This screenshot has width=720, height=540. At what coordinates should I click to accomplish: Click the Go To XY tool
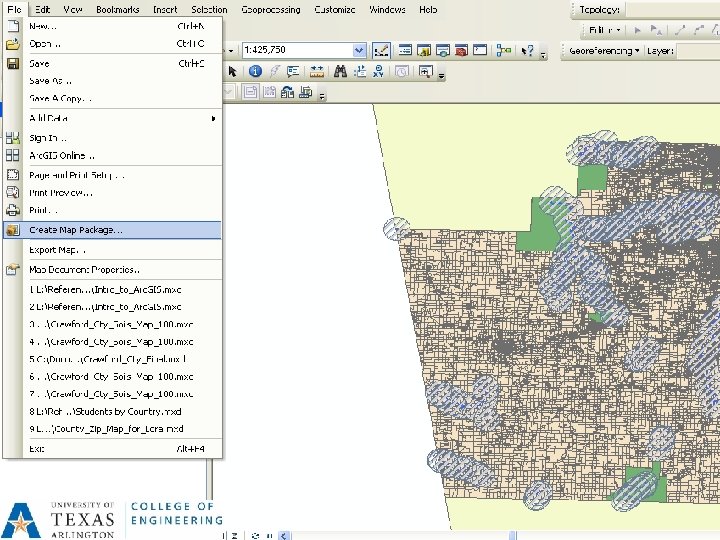coord(378,71)
